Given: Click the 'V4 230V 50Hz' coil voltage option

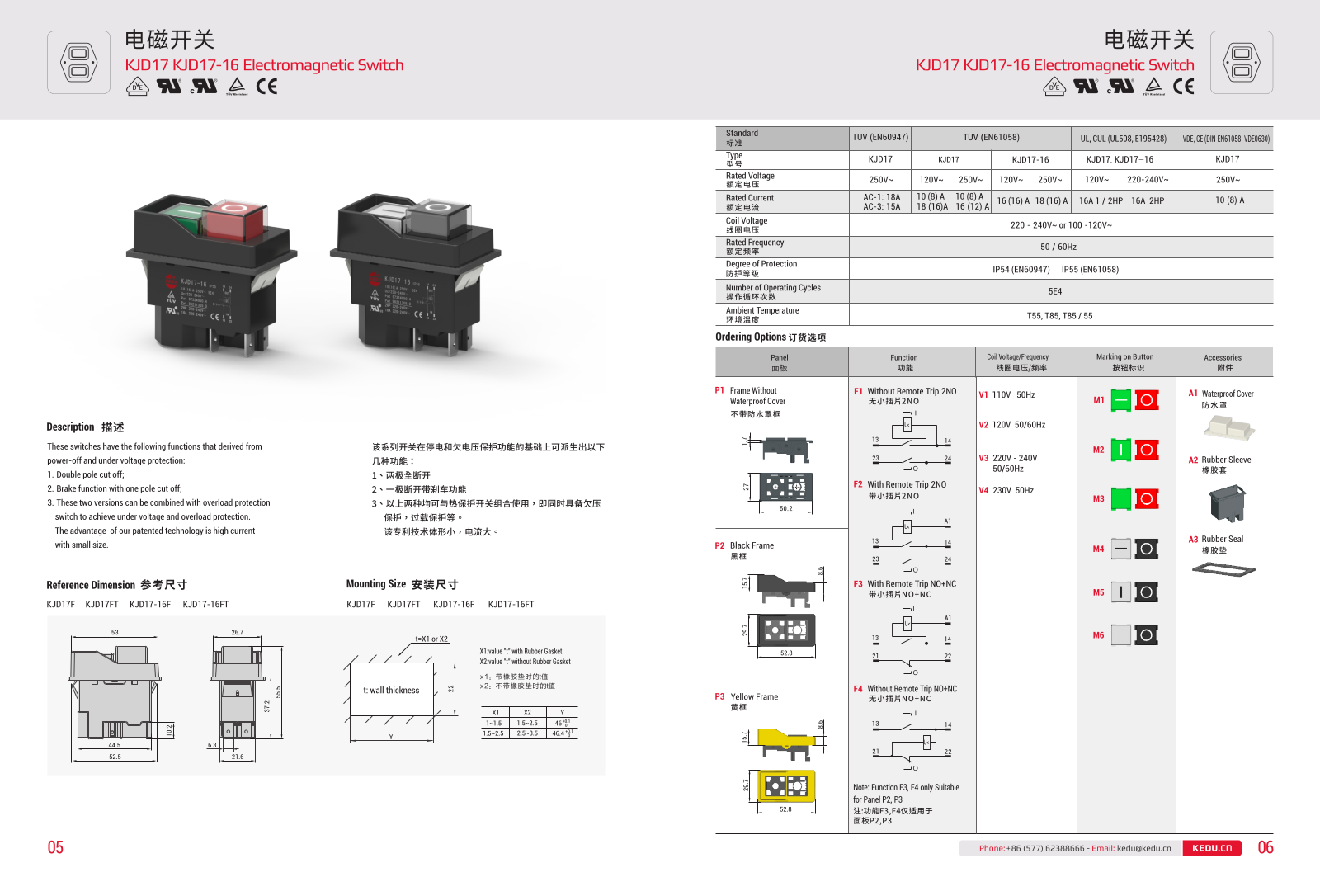Looking at the screenshot, I should [x=1006, y=490].
